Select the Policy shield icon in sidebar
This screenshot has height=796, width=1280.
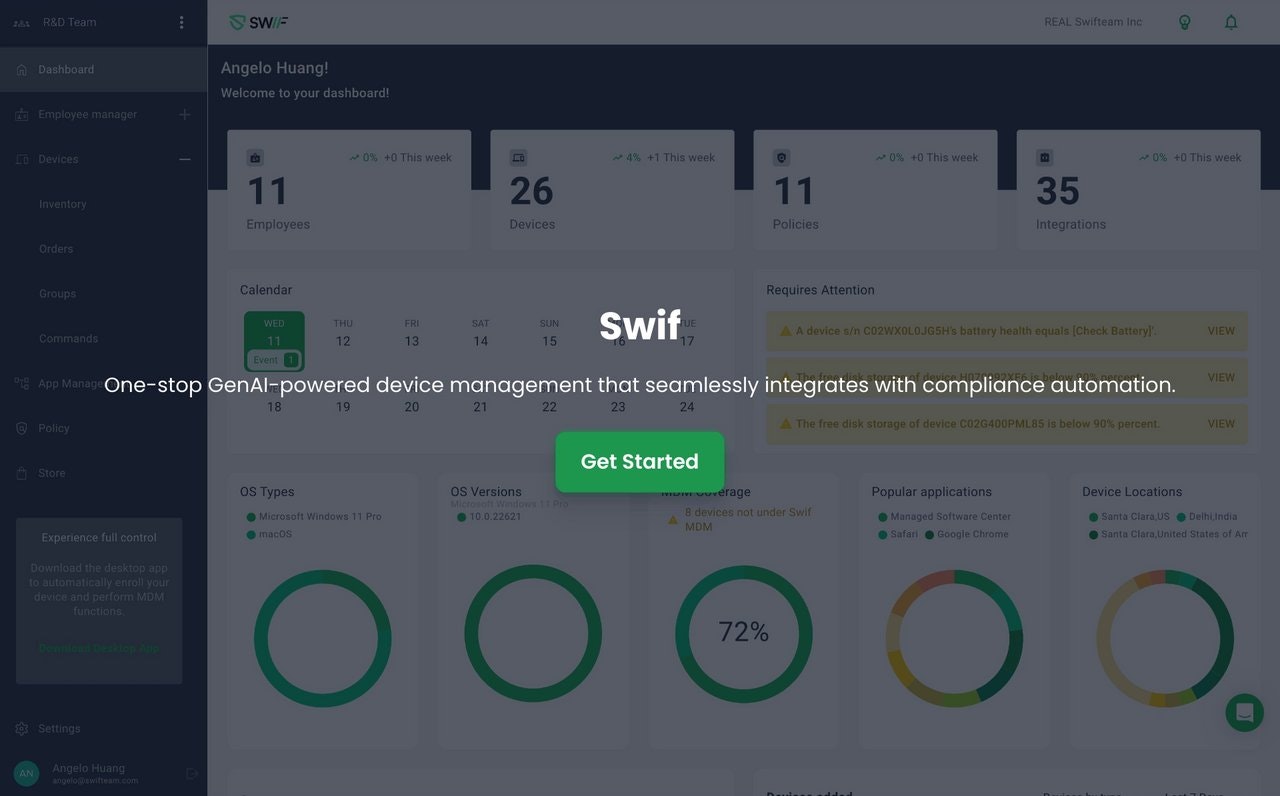[x=22, y=428]
